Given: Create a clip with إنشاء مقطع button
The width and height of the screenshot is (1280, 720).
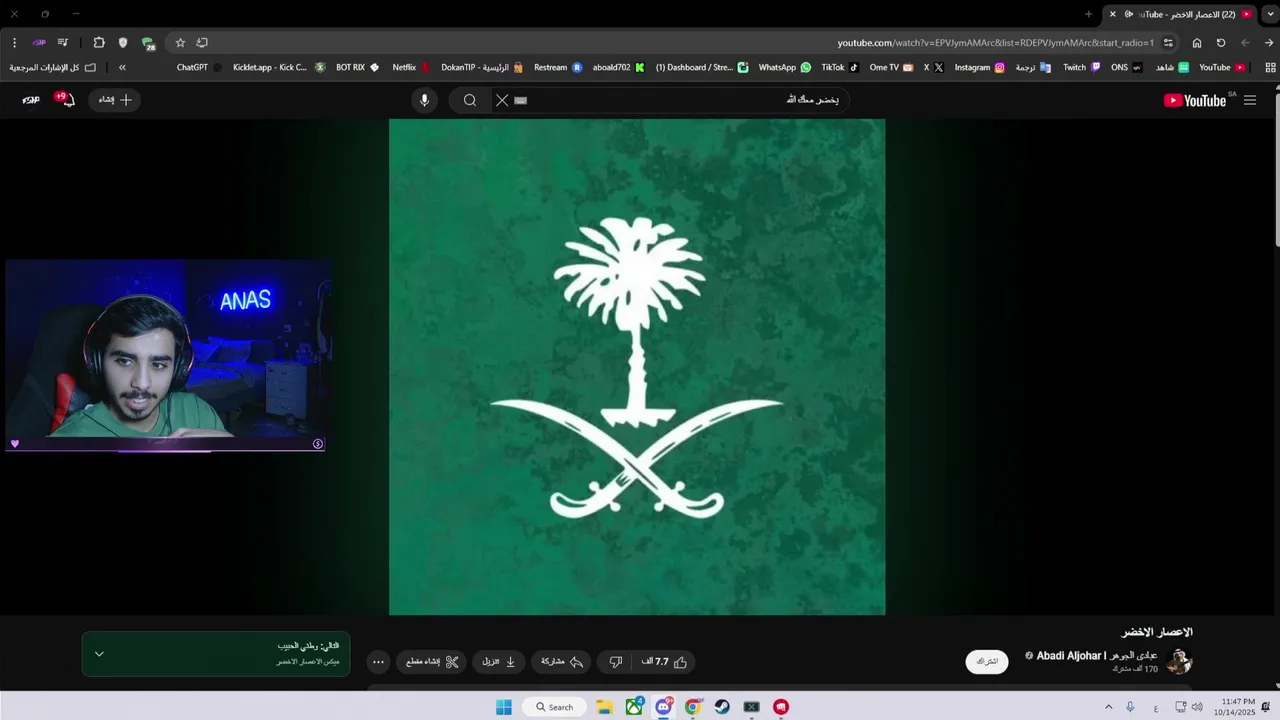Looking at the screenshot, I should coord(431,662).
